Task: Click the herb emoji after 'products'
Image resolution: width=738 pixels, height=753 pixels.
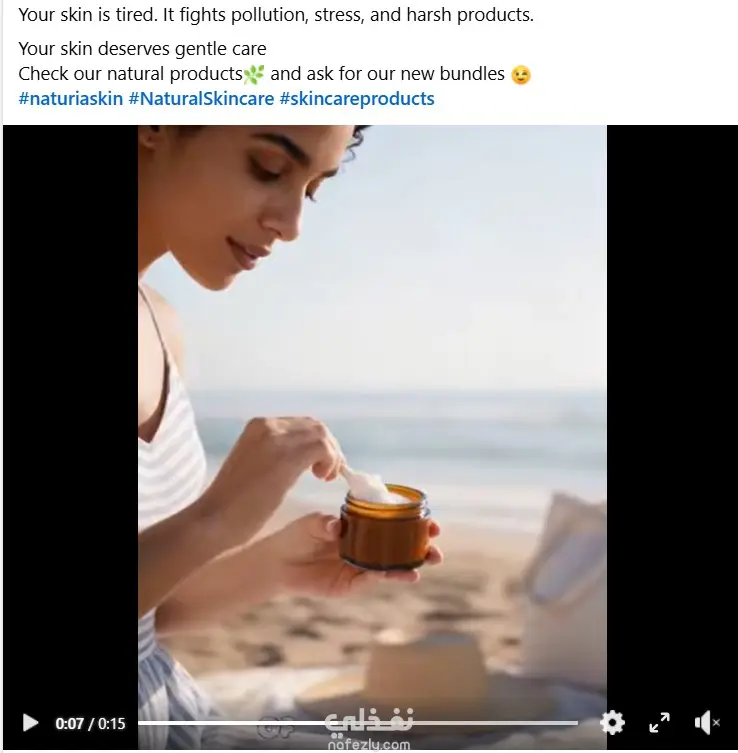Action: [x=254, y=74]
